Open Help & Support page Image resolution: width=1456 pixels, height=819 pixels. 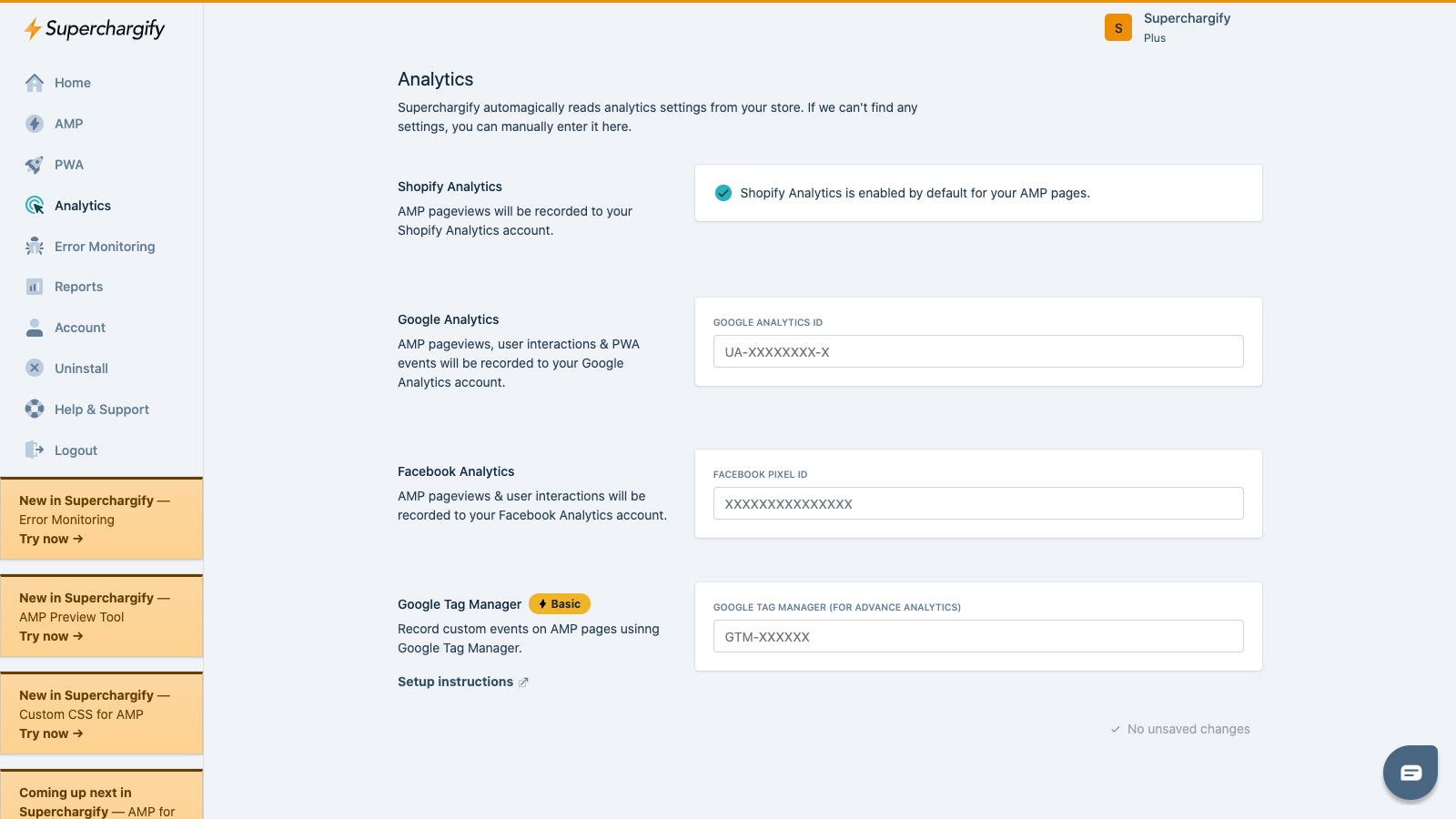(102, 409)
